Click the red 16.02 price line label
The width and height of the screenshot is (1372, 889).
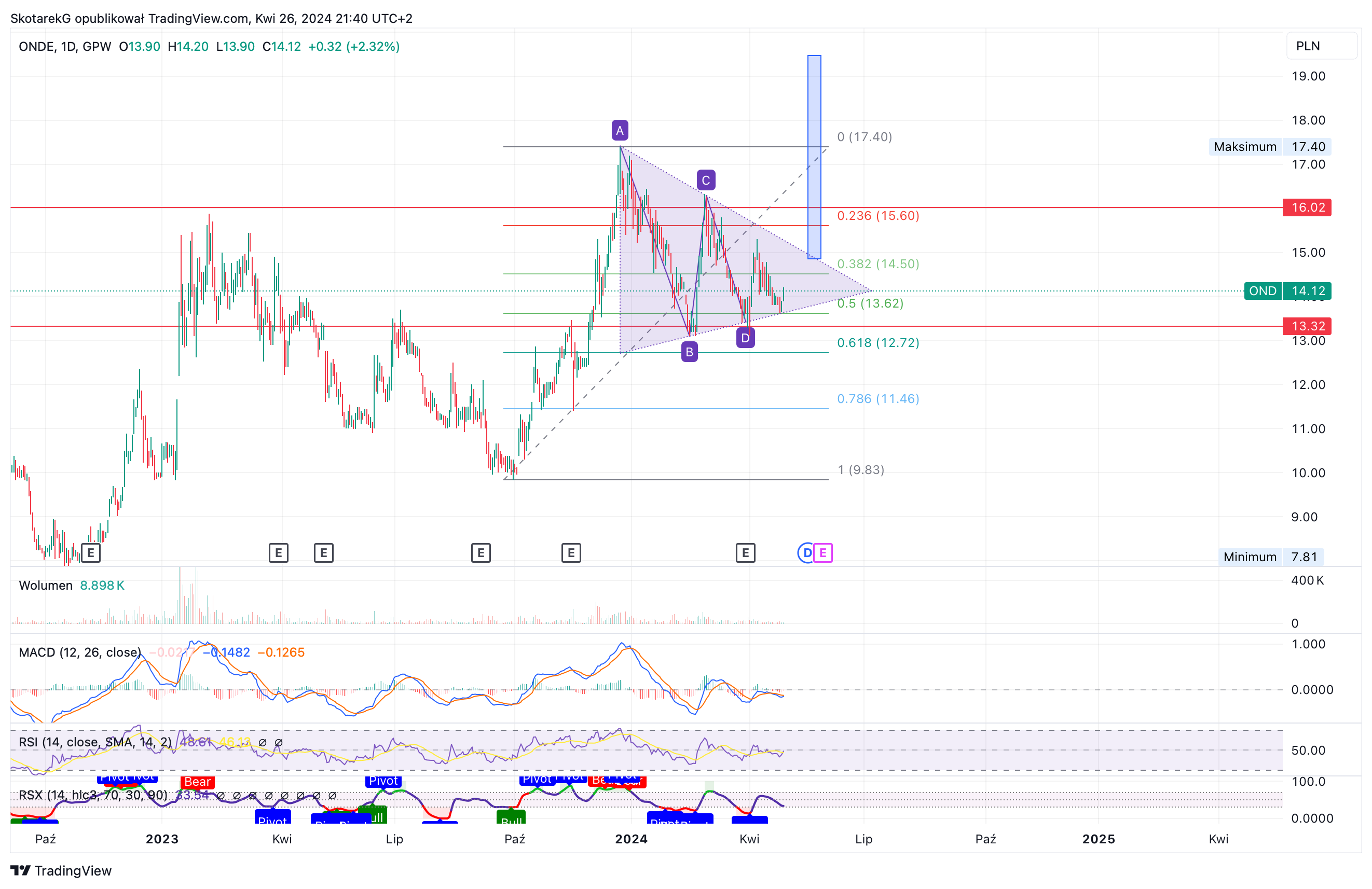point(1307,207)
